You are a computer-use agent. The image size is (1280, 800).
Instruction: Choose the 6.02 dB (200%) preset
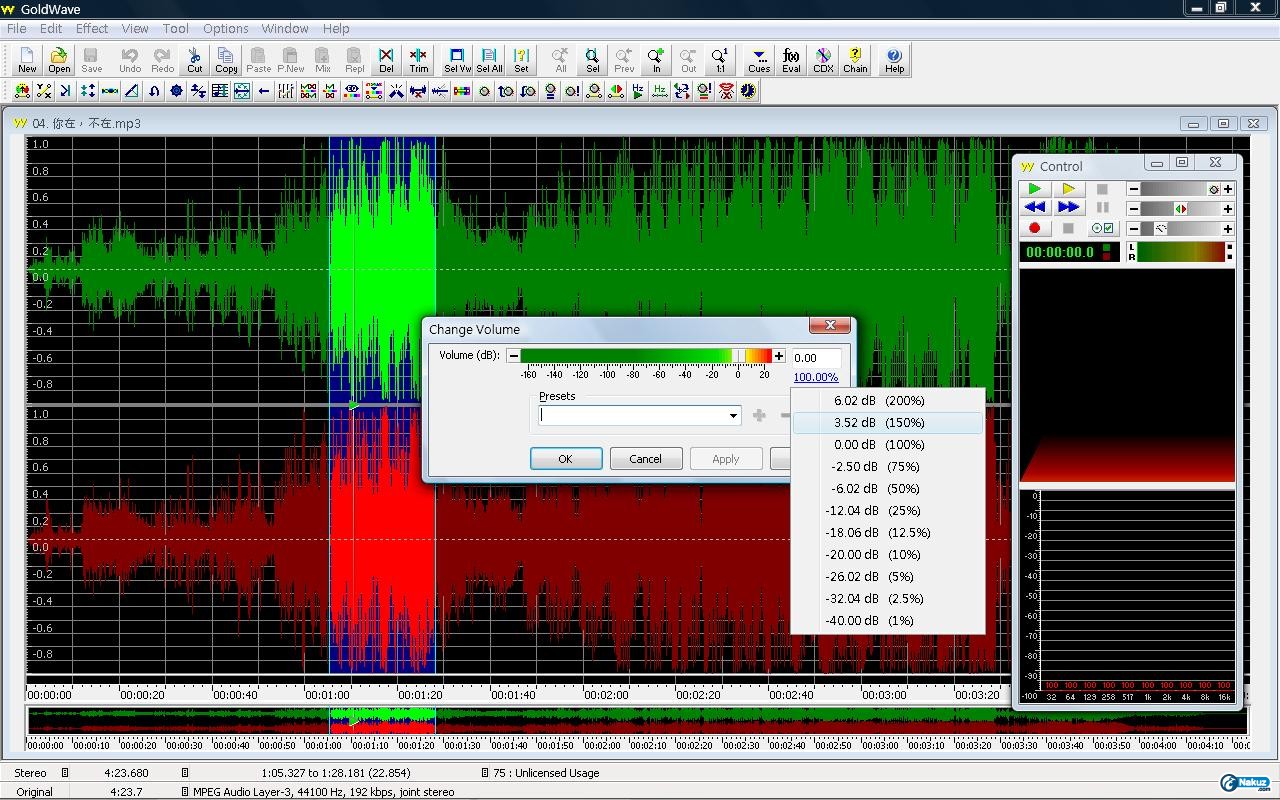point(888,400)
